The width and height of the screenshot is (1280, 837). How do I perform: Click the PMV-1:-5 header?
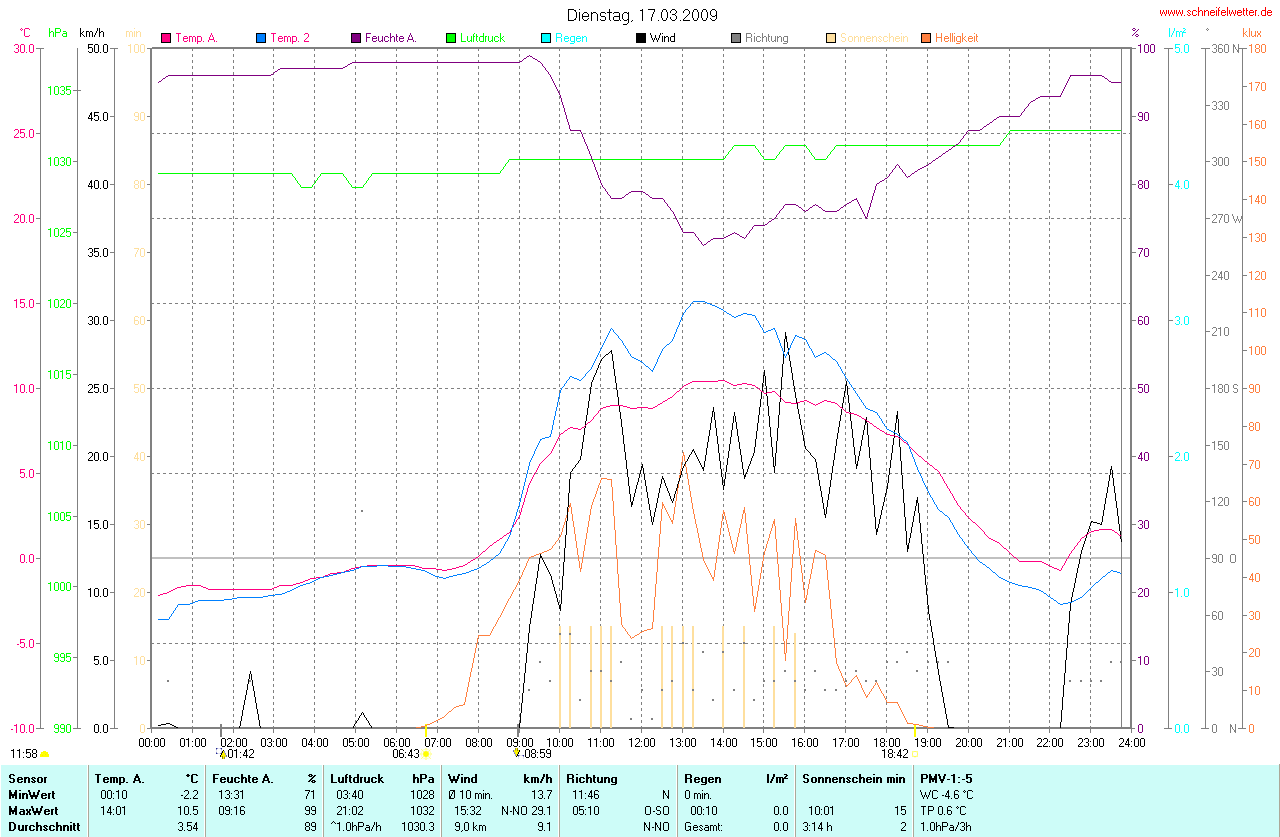pos(946,778)
